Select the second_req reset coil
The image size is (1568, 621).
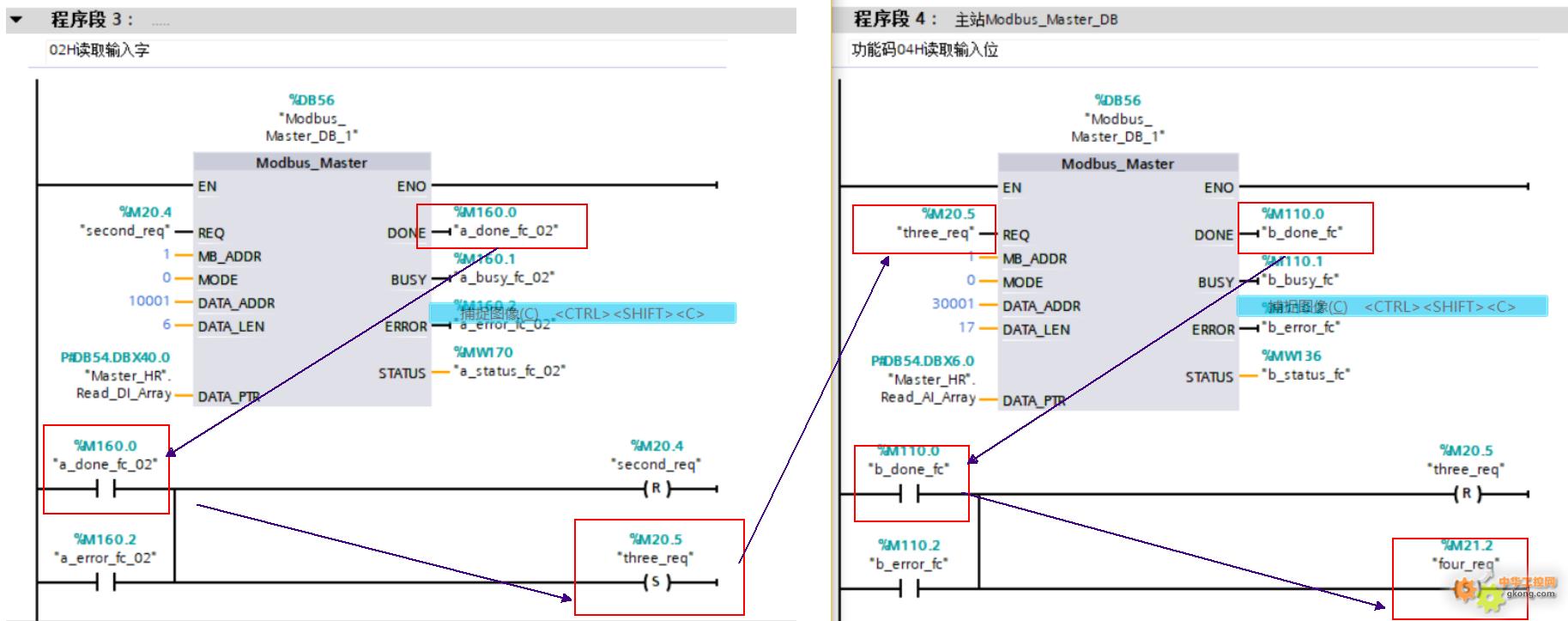click(657, 489)
